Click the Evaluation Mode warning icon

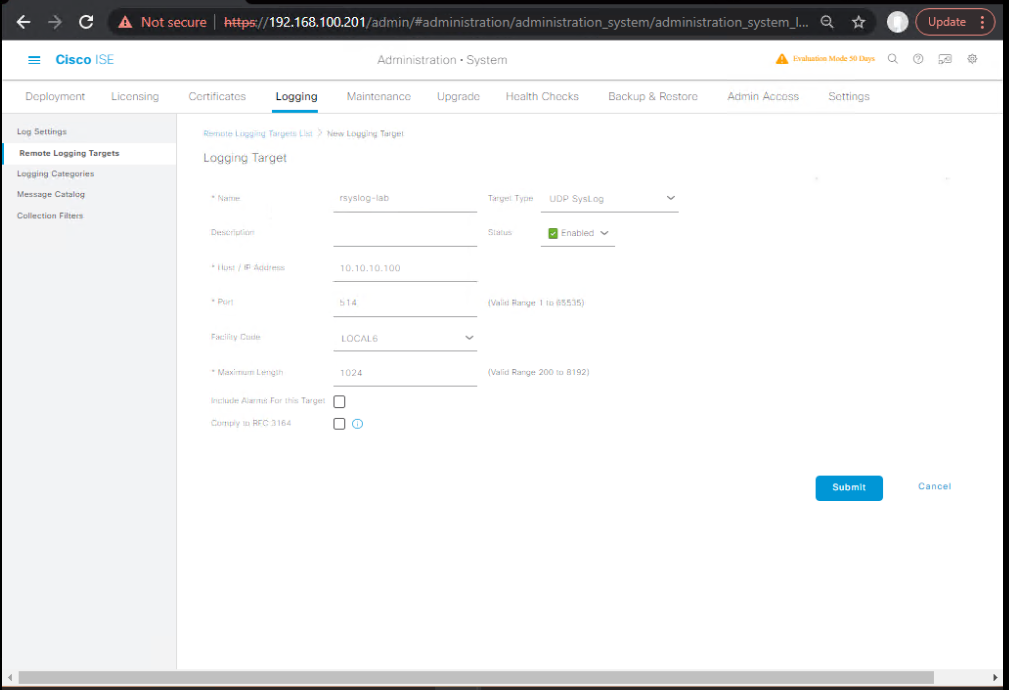tap(782, 59)
